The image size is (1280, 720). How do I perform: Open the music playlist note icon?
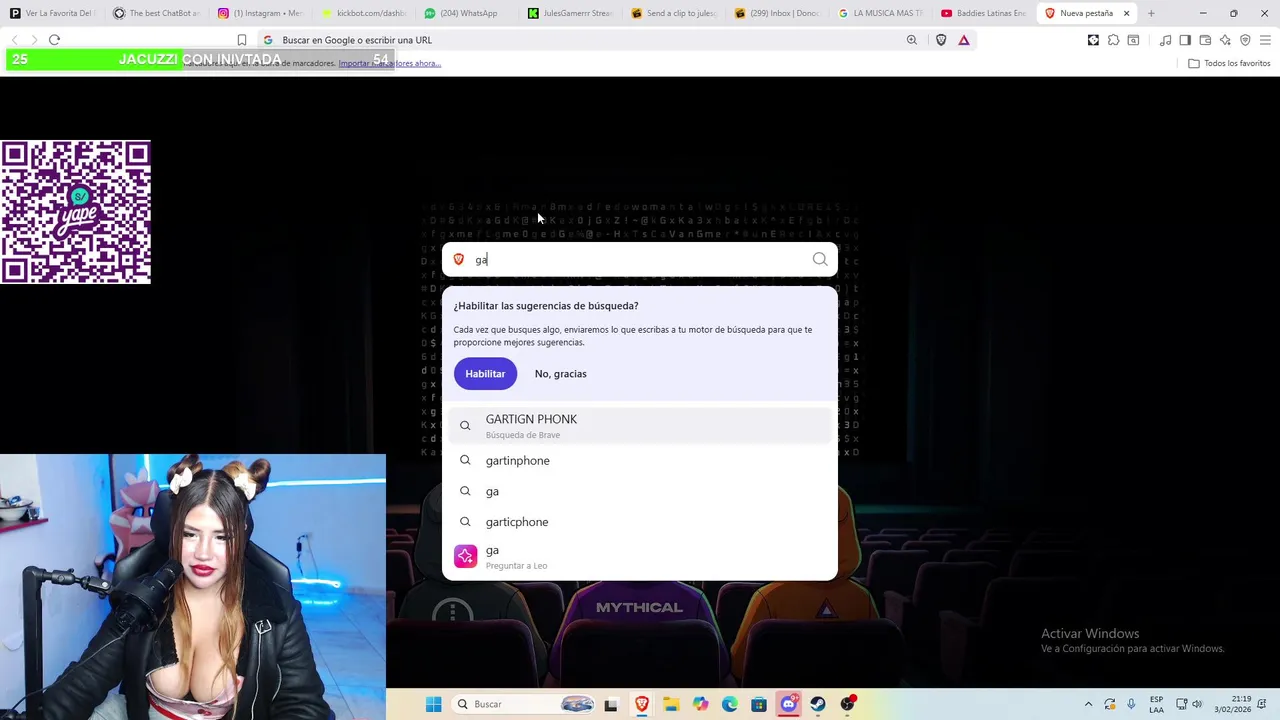[x=1165, y=40]
